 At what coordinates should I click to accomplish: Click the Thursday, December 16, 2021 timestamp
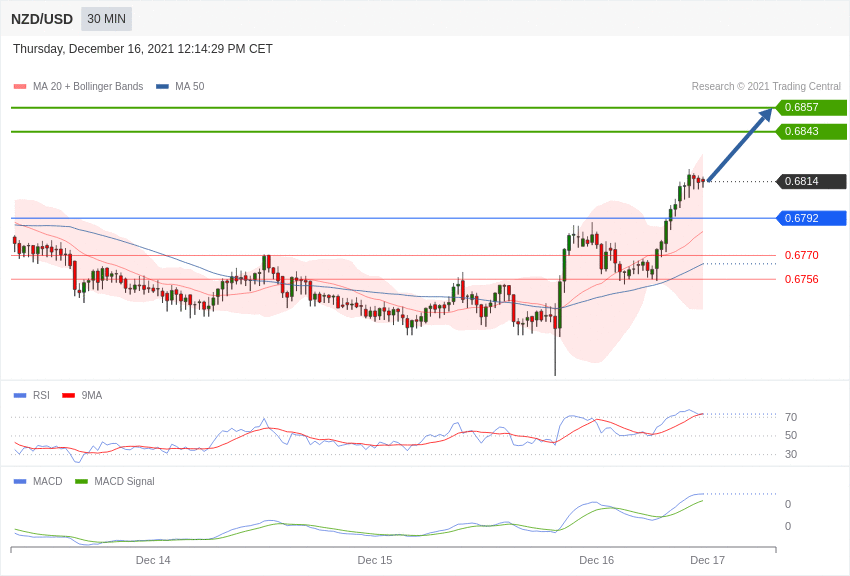click(x=143, y=49)
